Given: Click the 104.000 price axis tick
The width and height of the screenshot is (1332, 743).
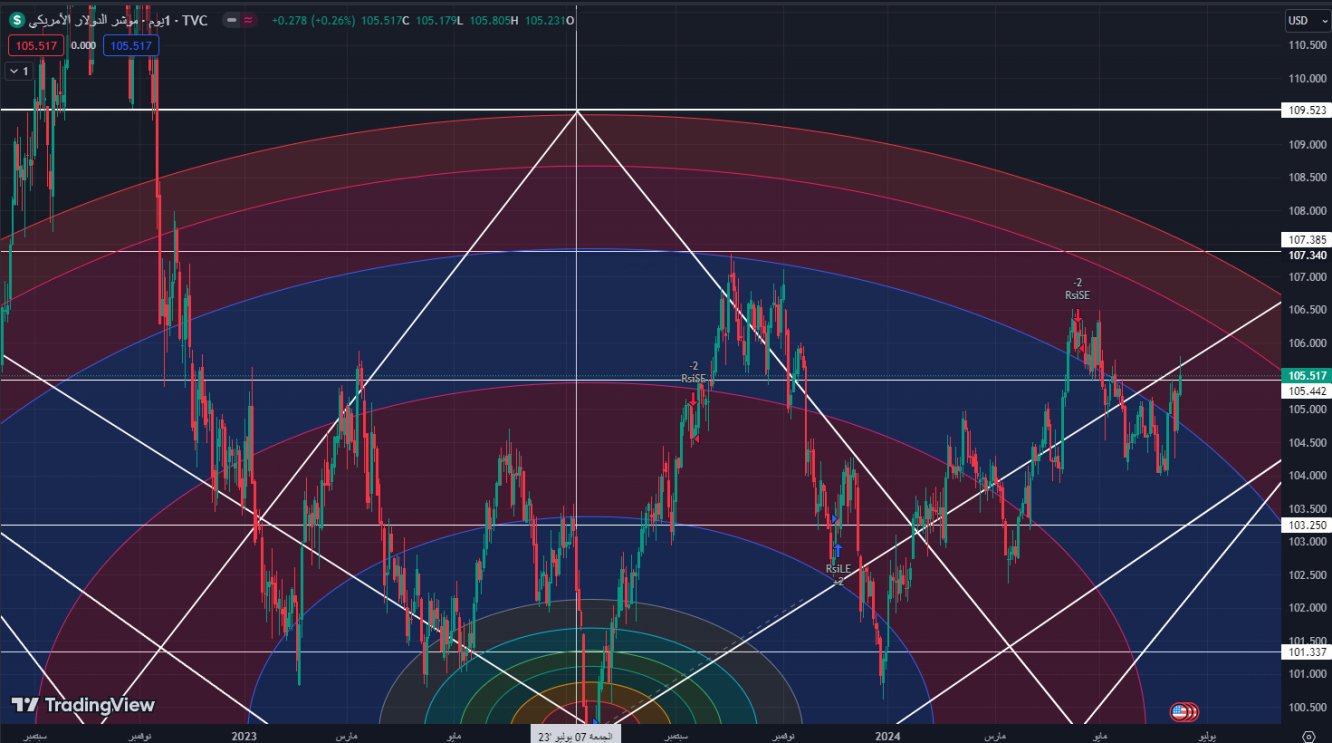Looking at the screenshot, I should 1308,476.
